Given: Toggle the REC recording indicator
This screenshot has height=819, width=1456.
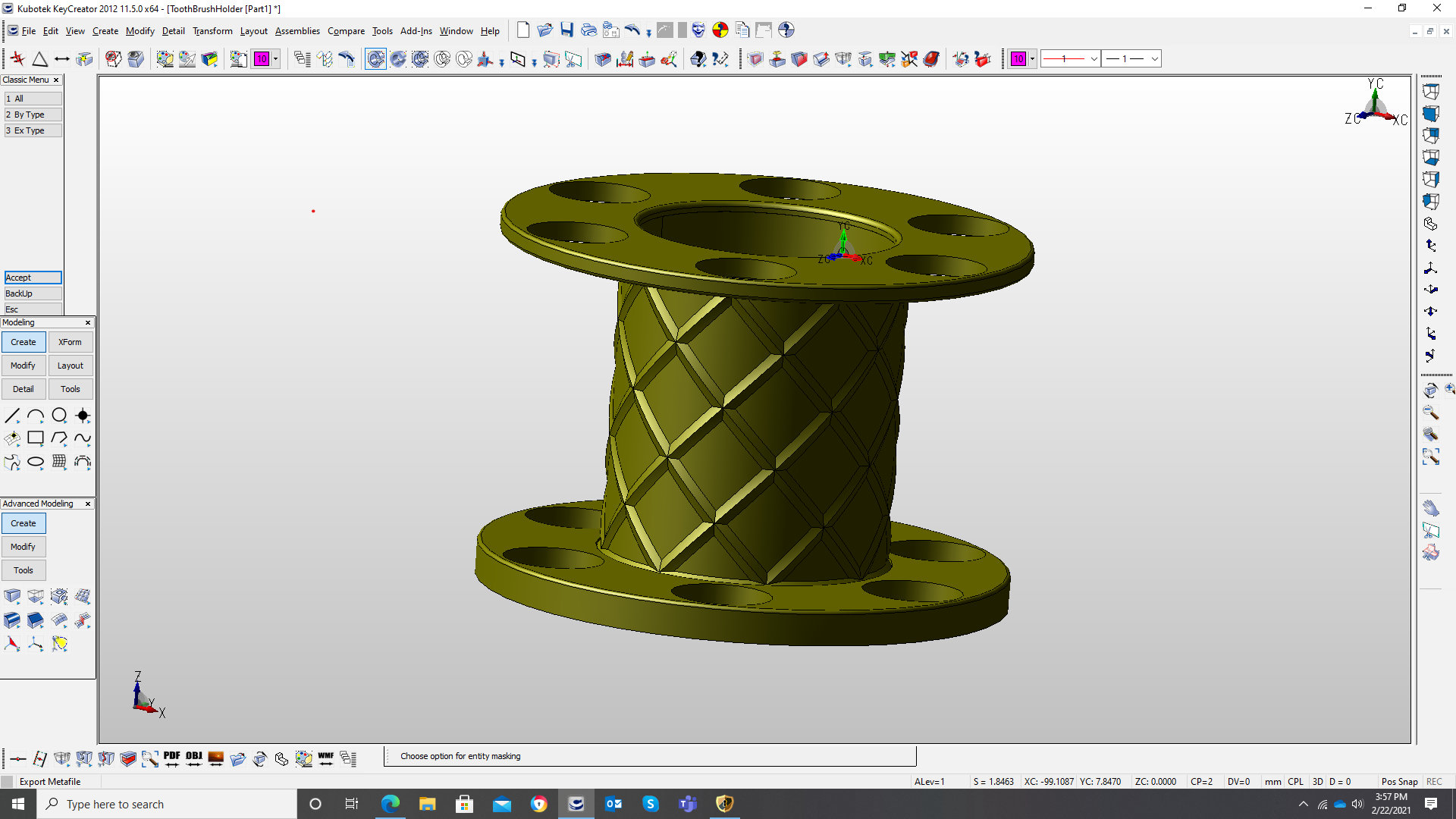Looking at the screenshot, I should pyautogui.click(x=1434, y=781).
